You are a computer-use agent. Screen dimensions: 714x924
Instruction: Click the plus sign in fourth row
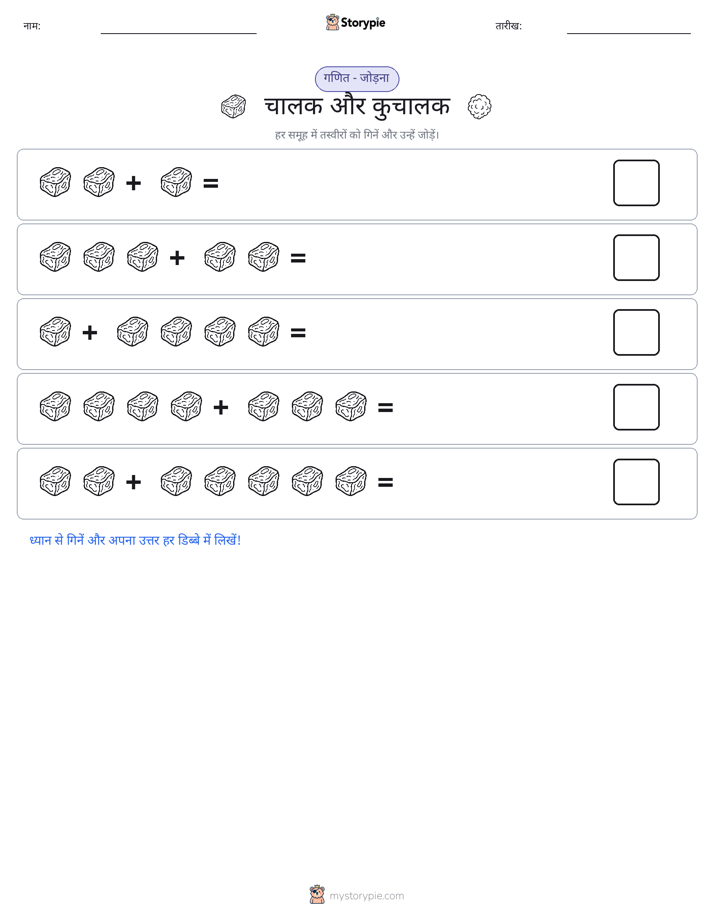(x=221, y=407)
